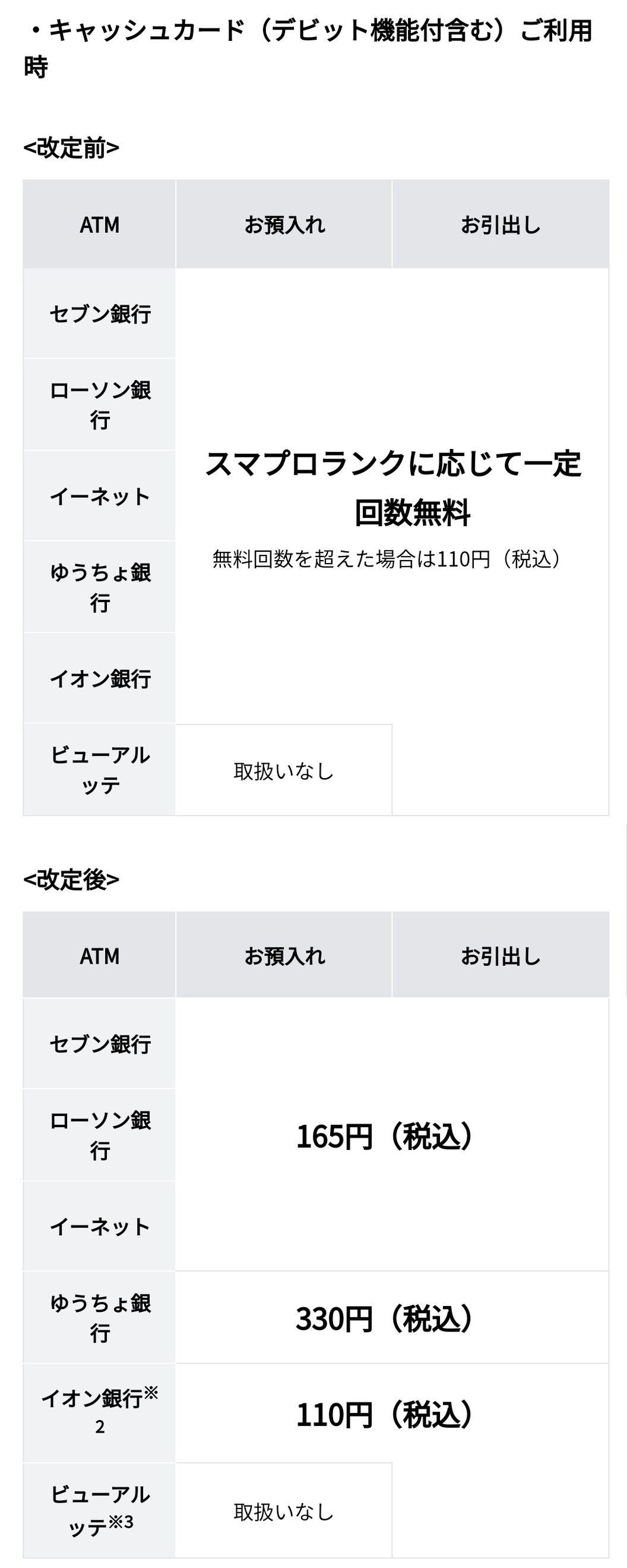Click the 165円（税込） fee cell
Screen dimensions: 627x1568
[x=385, y=1136]
